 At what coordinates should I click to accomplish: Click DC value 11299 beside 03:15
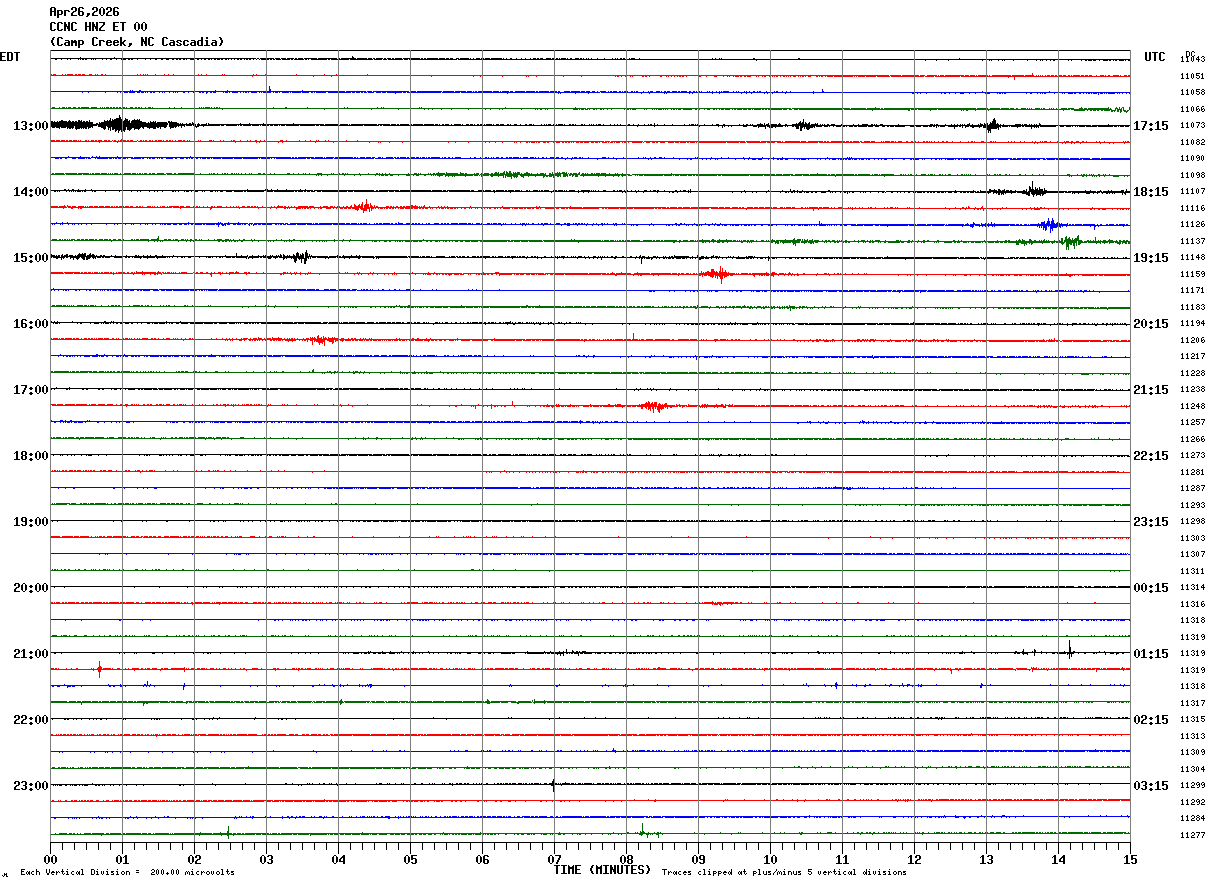pos(1192,786)
